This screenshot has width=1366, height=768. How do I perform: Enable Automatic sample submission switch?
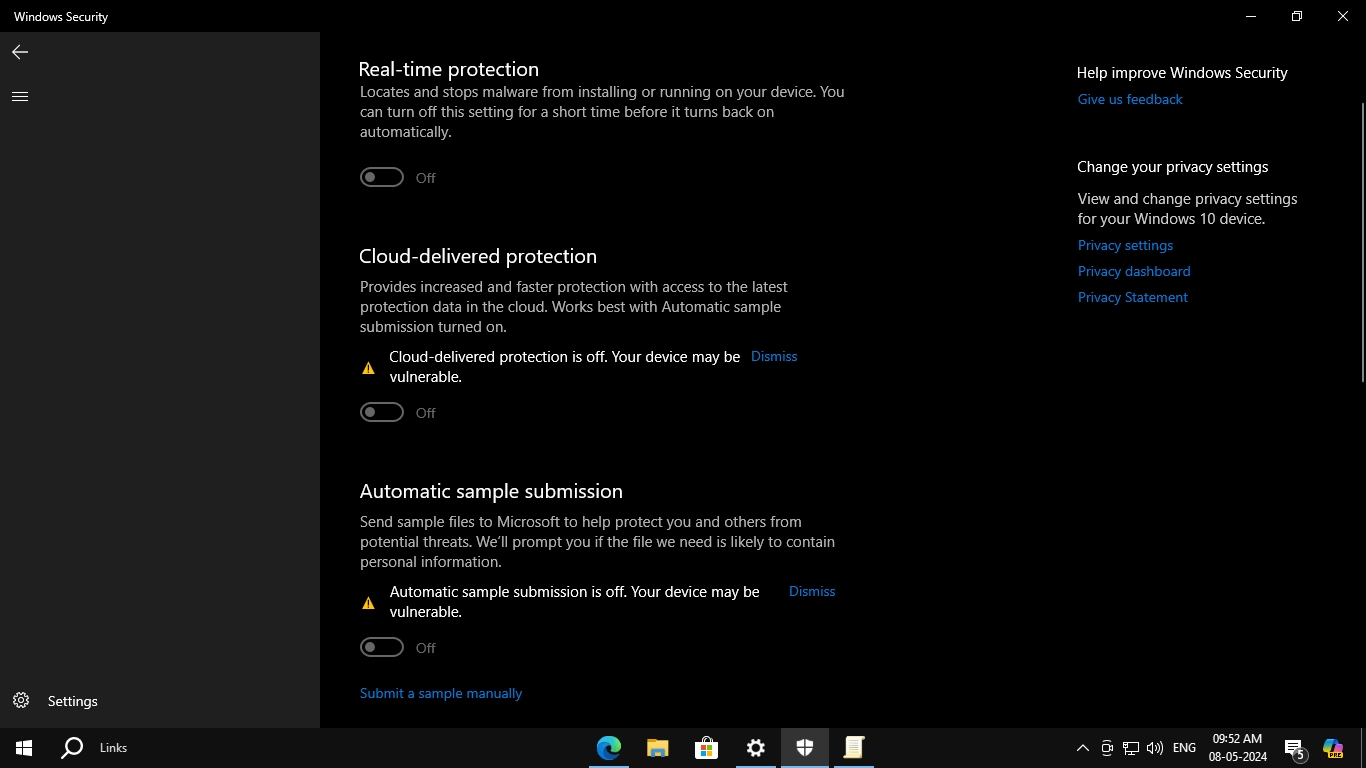click(382, 647)
